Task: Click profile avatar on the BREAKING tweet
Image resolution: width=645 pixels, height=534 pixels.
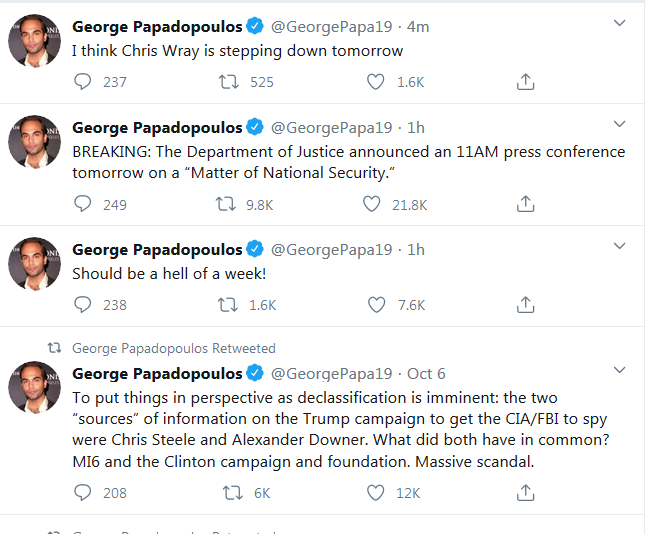Action: 35,142
